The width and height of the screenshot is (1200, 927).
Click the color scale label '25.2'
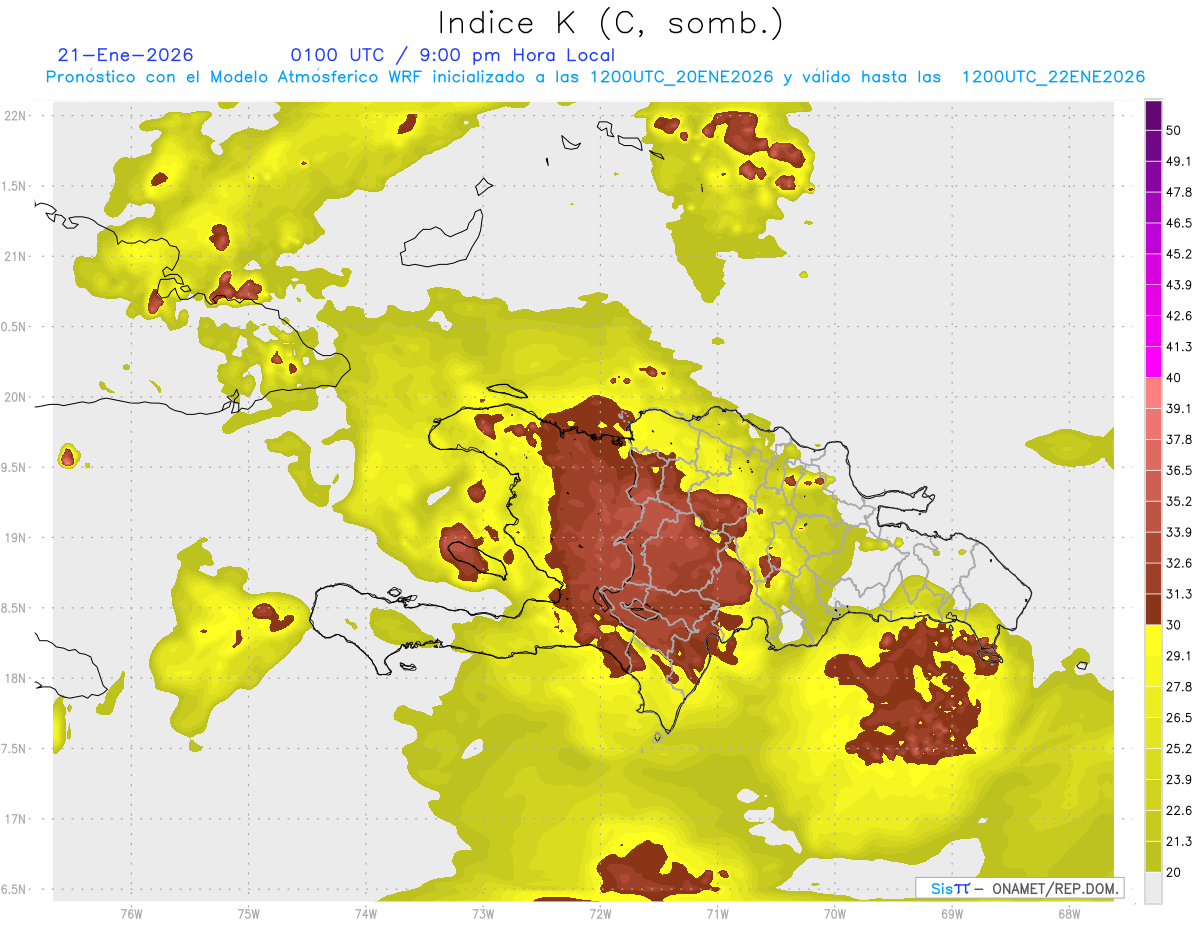1179,749
